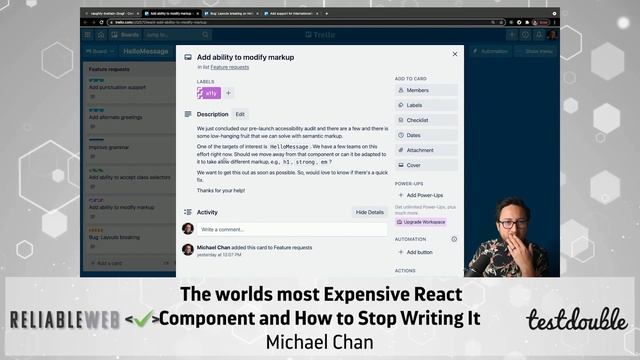Open the Improve grammar card

[x=130, y=149]
